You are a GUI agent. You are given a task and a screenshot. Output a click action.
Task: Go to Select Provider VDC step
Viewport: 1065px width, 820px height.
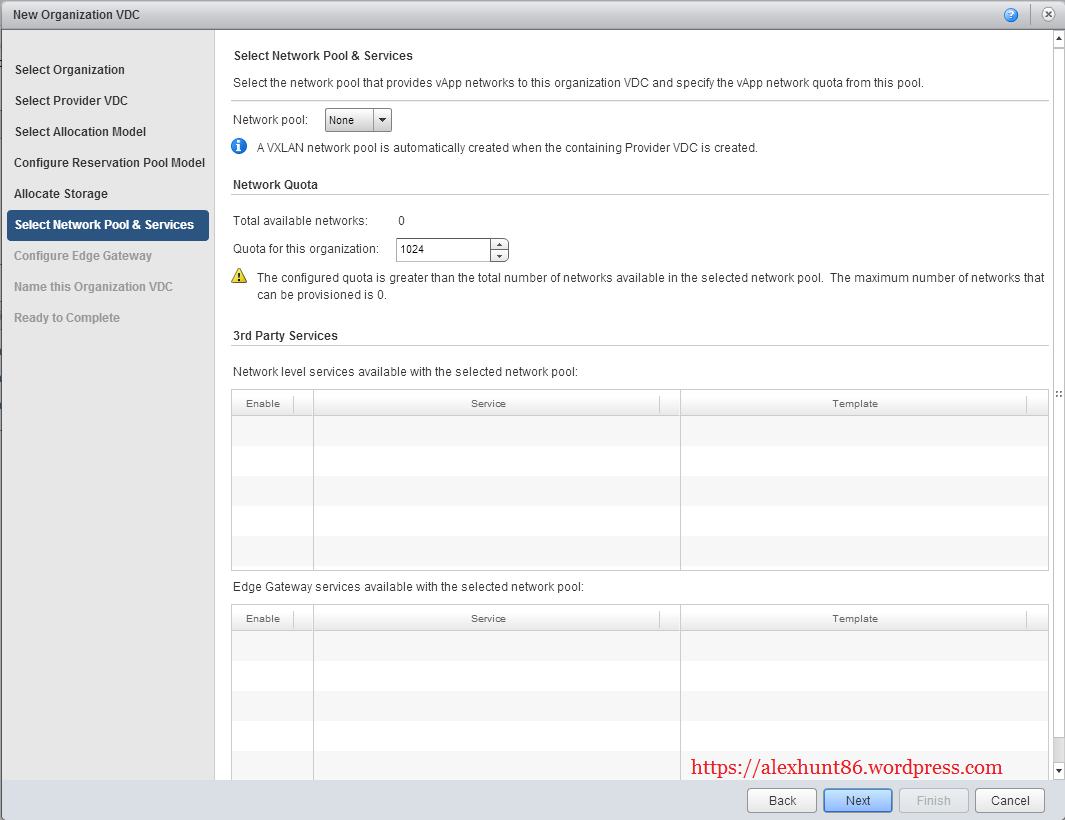(x=71, y=101)
